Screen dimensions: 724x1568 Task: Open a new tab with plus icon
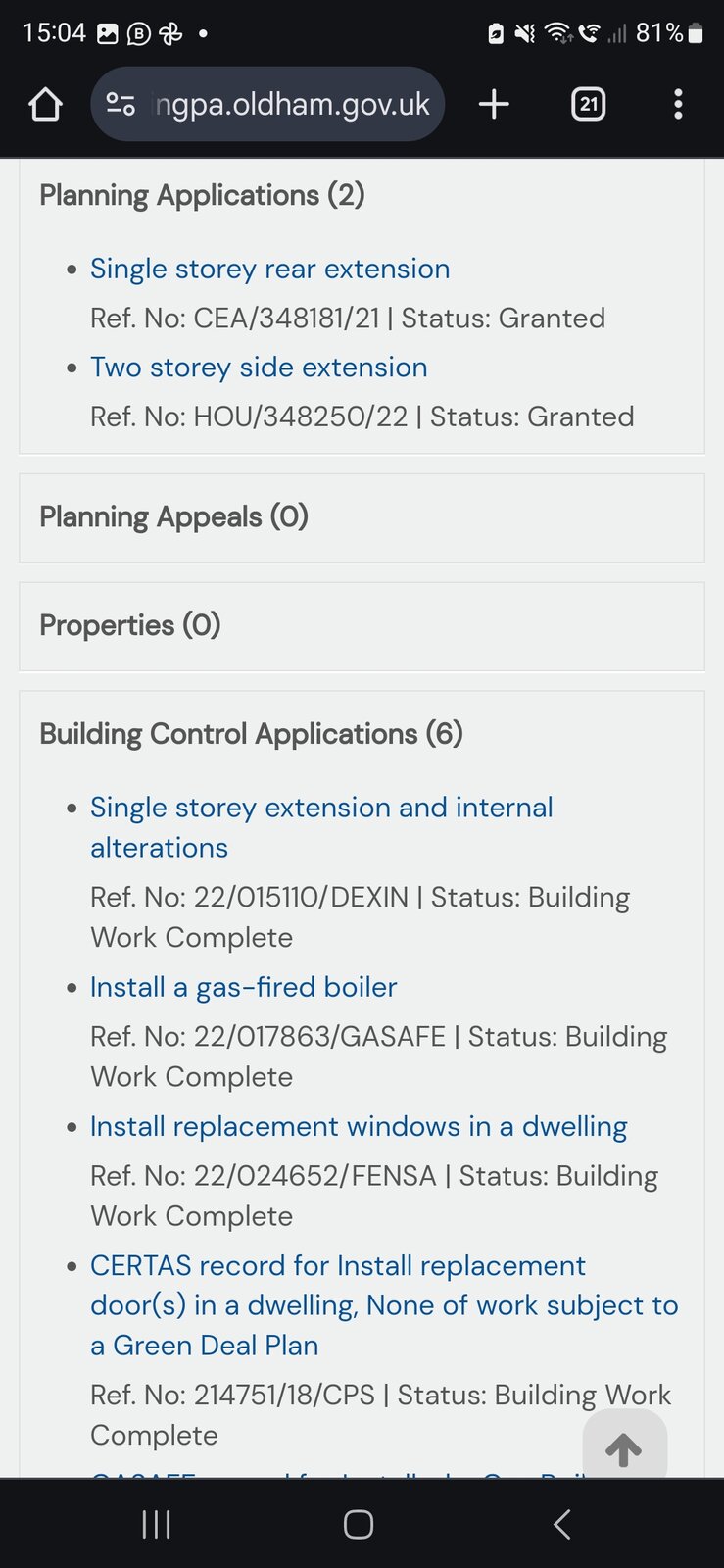tap(494, 104)
